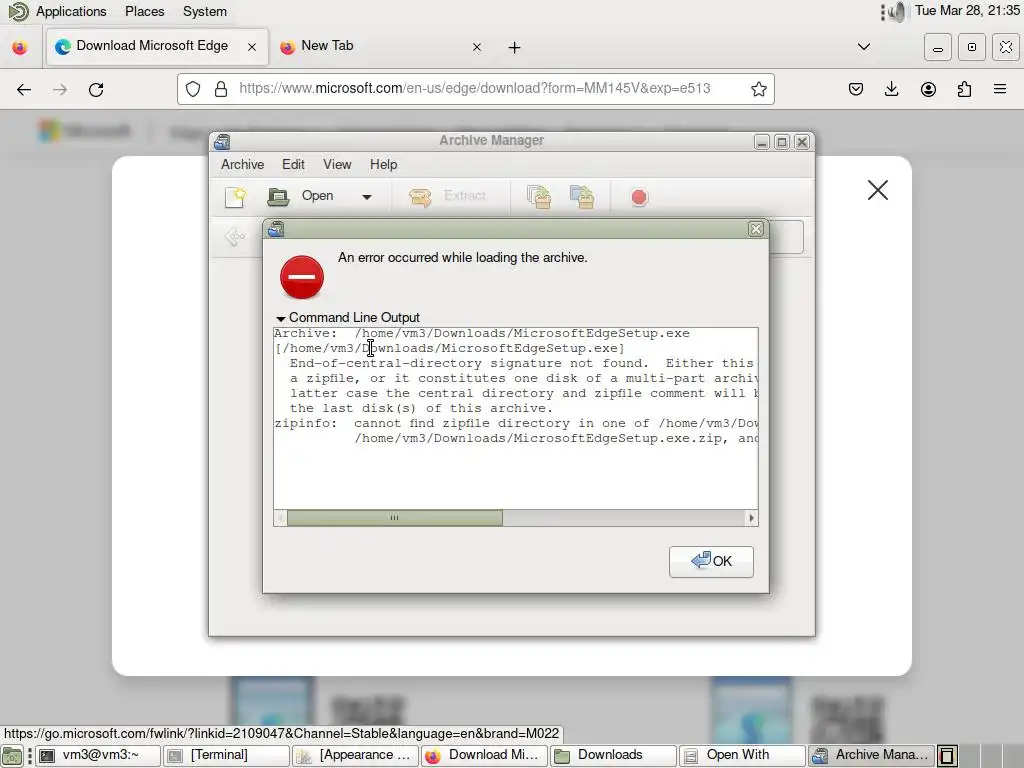Close the Download Microsoft Edge tab
This screenshot has height=768, width=1024.
(252, 47)
